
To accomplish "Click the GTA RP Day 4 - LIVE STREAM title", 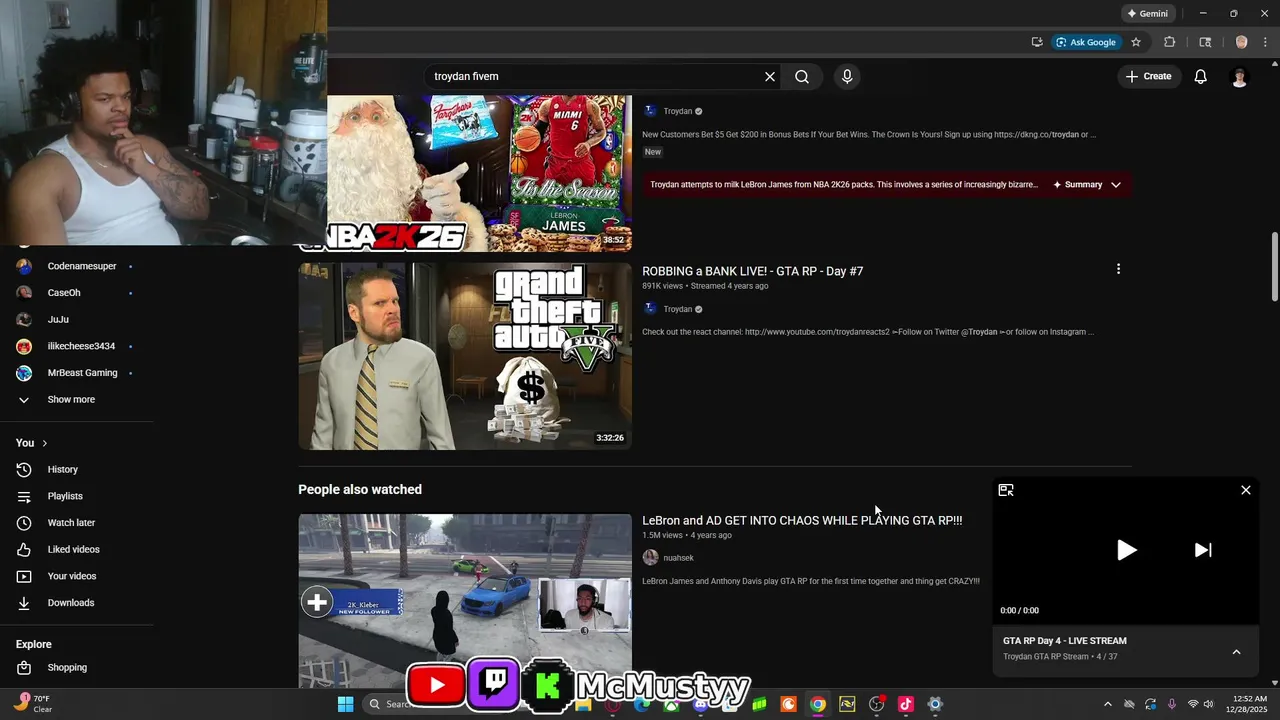I will [x=1065, y=641].
